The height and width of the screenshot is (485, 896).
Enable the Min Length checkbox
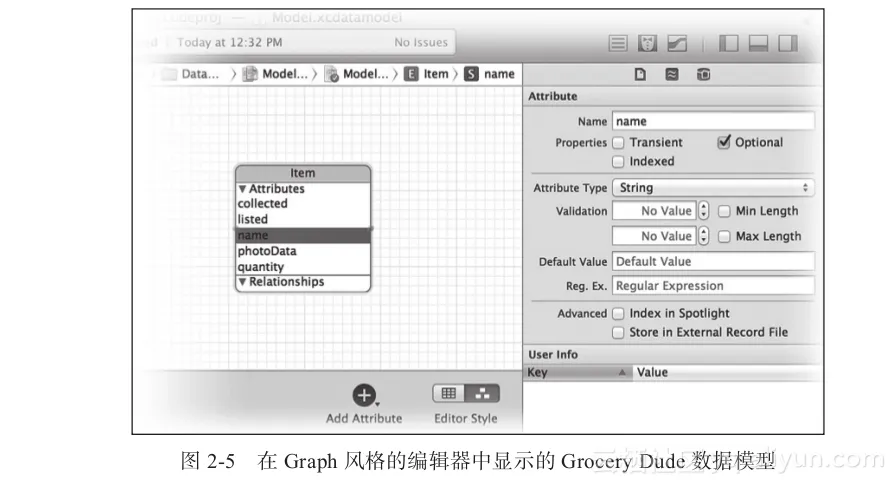pyautogui.click(x=724, y=211)
